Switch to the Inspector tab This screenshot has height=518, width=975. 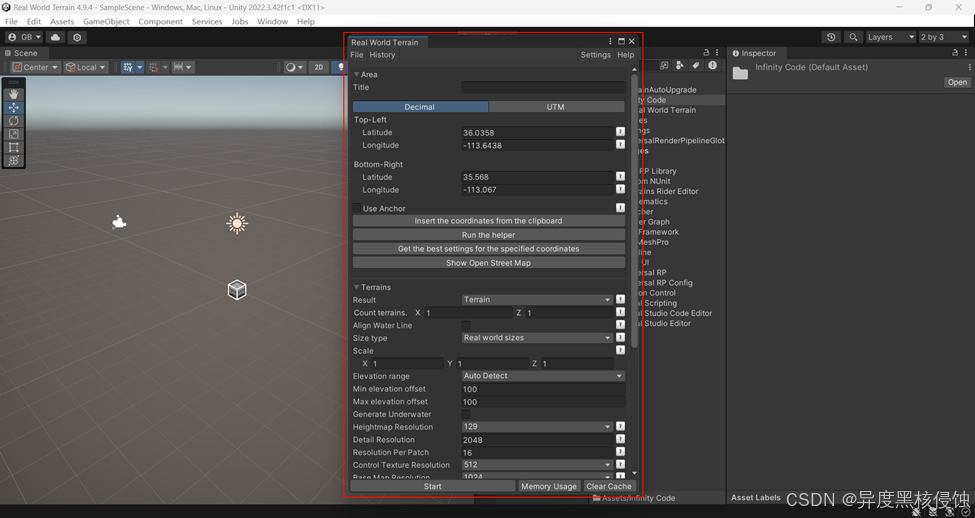[x=755, y=53]
